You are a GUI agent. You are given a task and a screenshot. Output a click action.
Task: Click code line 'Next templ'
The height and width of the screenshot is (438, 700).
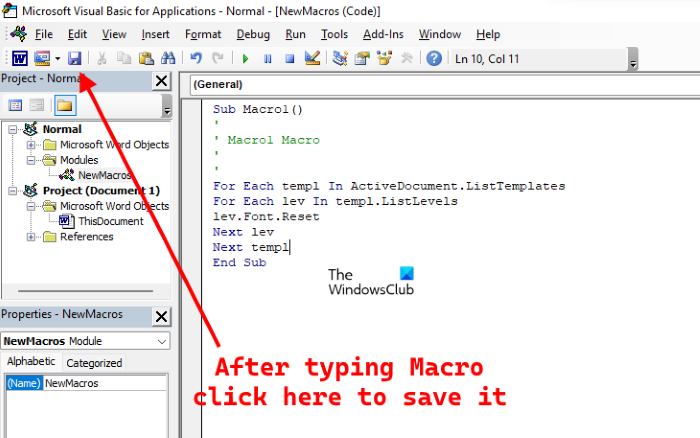tap(251, 247)
